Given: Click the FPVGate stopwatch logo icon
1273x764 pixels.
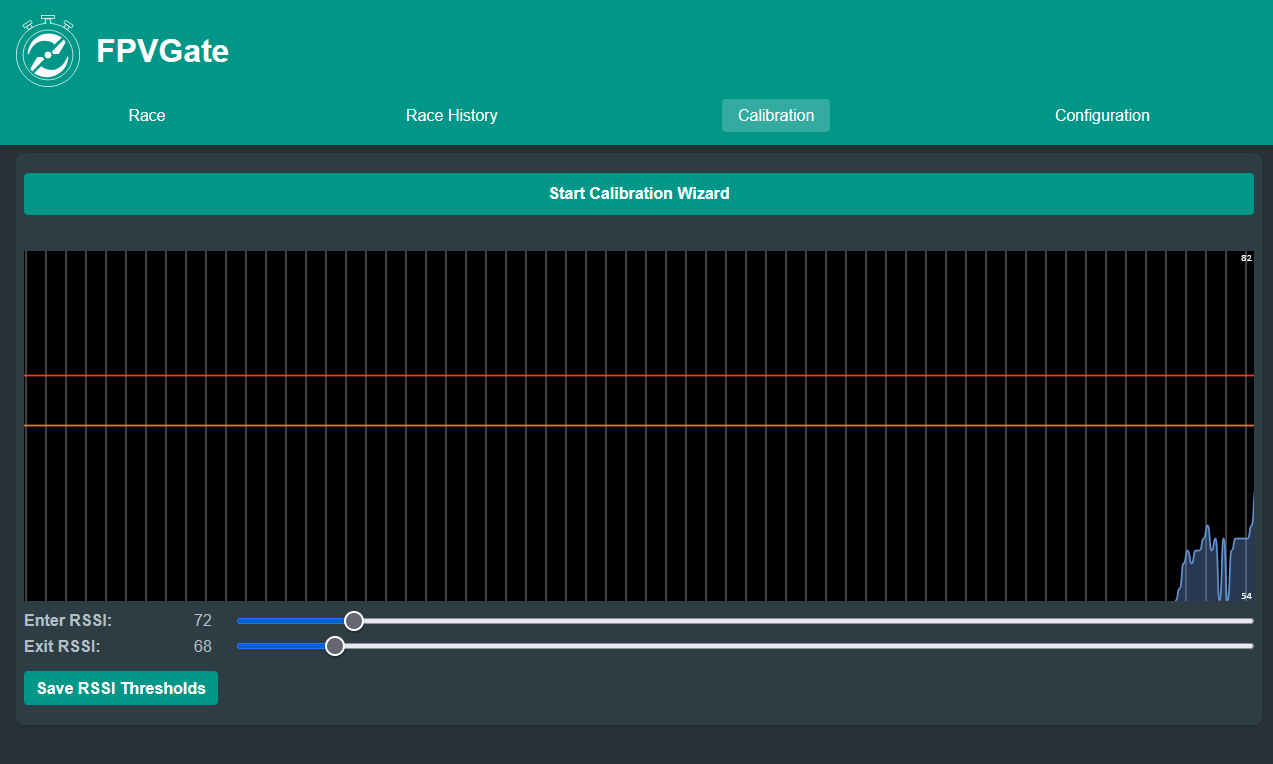Looking at the screenshot, I should tap(48, 49).
